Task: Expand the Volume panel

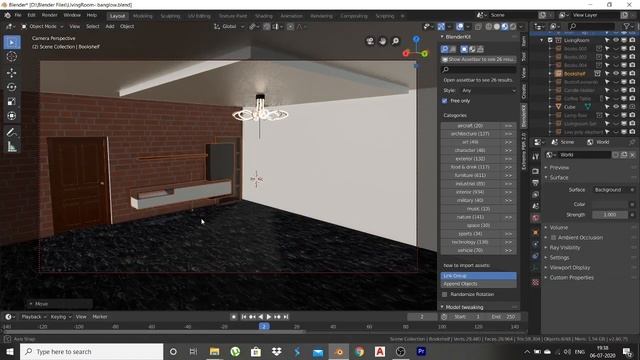Action: tap(558, 228)
